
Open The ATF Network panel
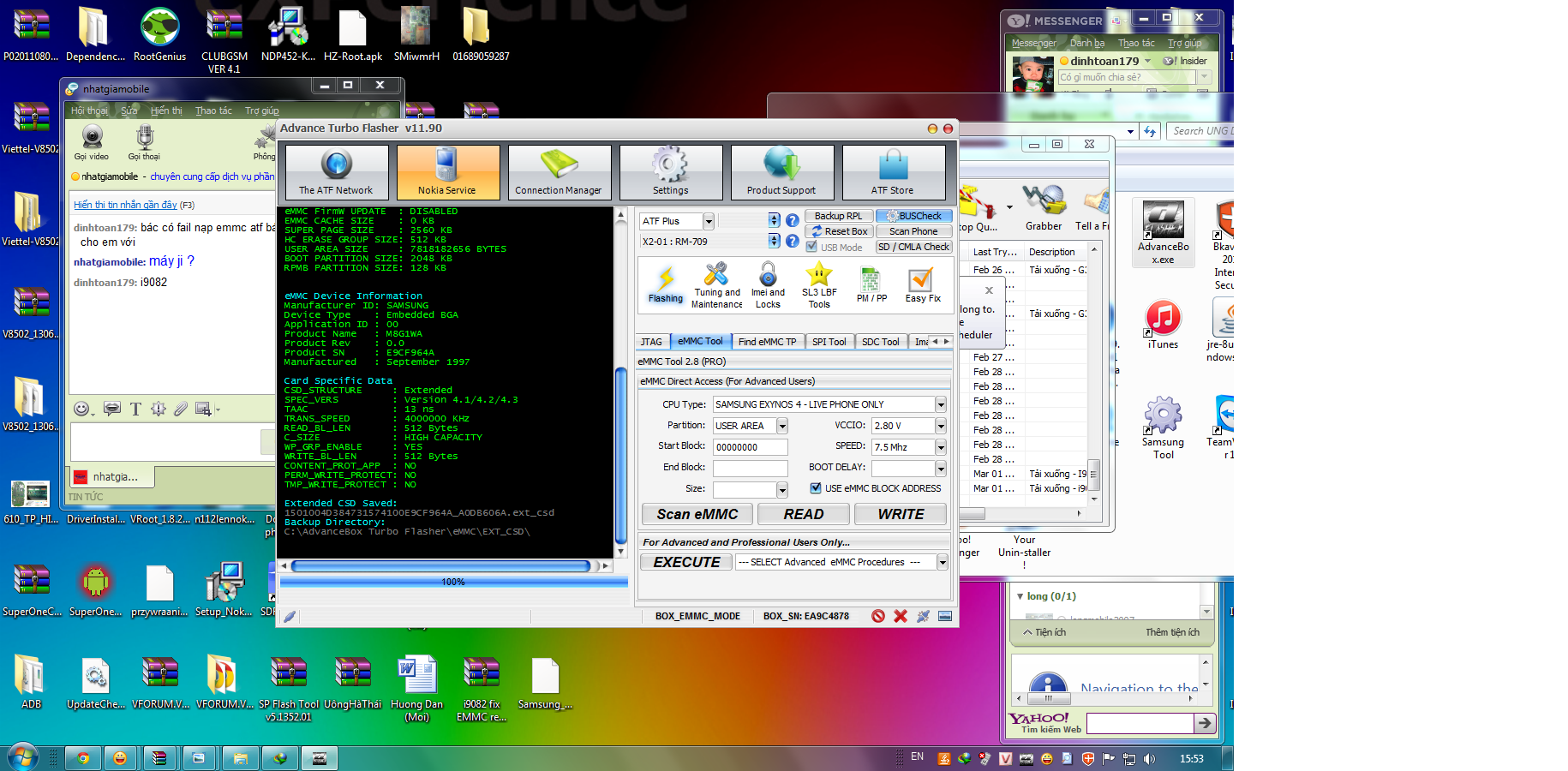337,172
